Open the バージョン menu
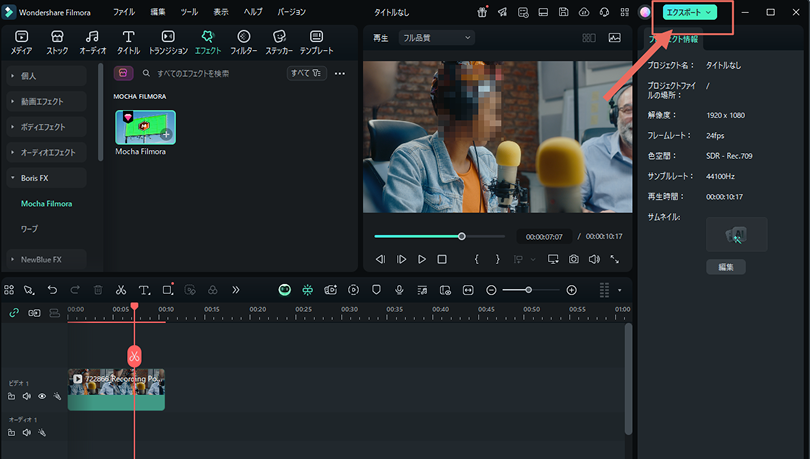This screenshot has width=810, height=459. [291, 12]
